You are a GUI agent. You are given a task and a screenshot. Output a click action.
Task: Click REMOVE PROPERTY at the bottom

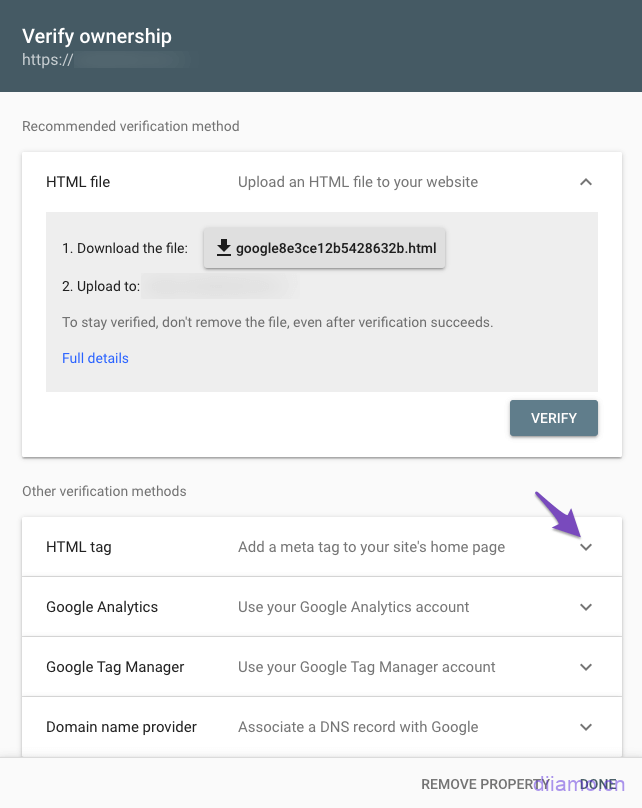(485, 784)
